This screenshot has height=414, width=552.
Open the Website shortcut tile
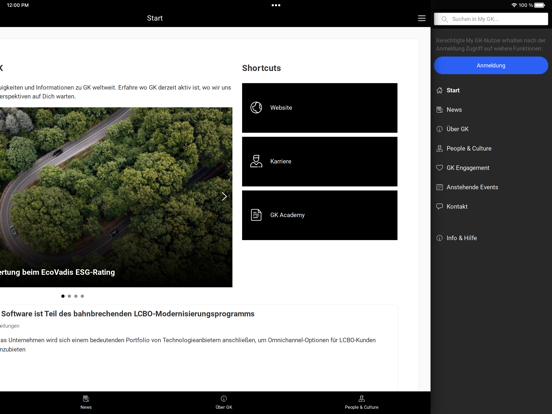click(320, 108)
